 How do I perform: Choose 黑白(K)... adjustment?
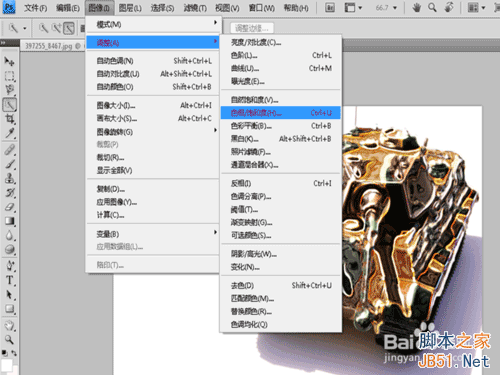pyautogui.click(x=281, y=139)
